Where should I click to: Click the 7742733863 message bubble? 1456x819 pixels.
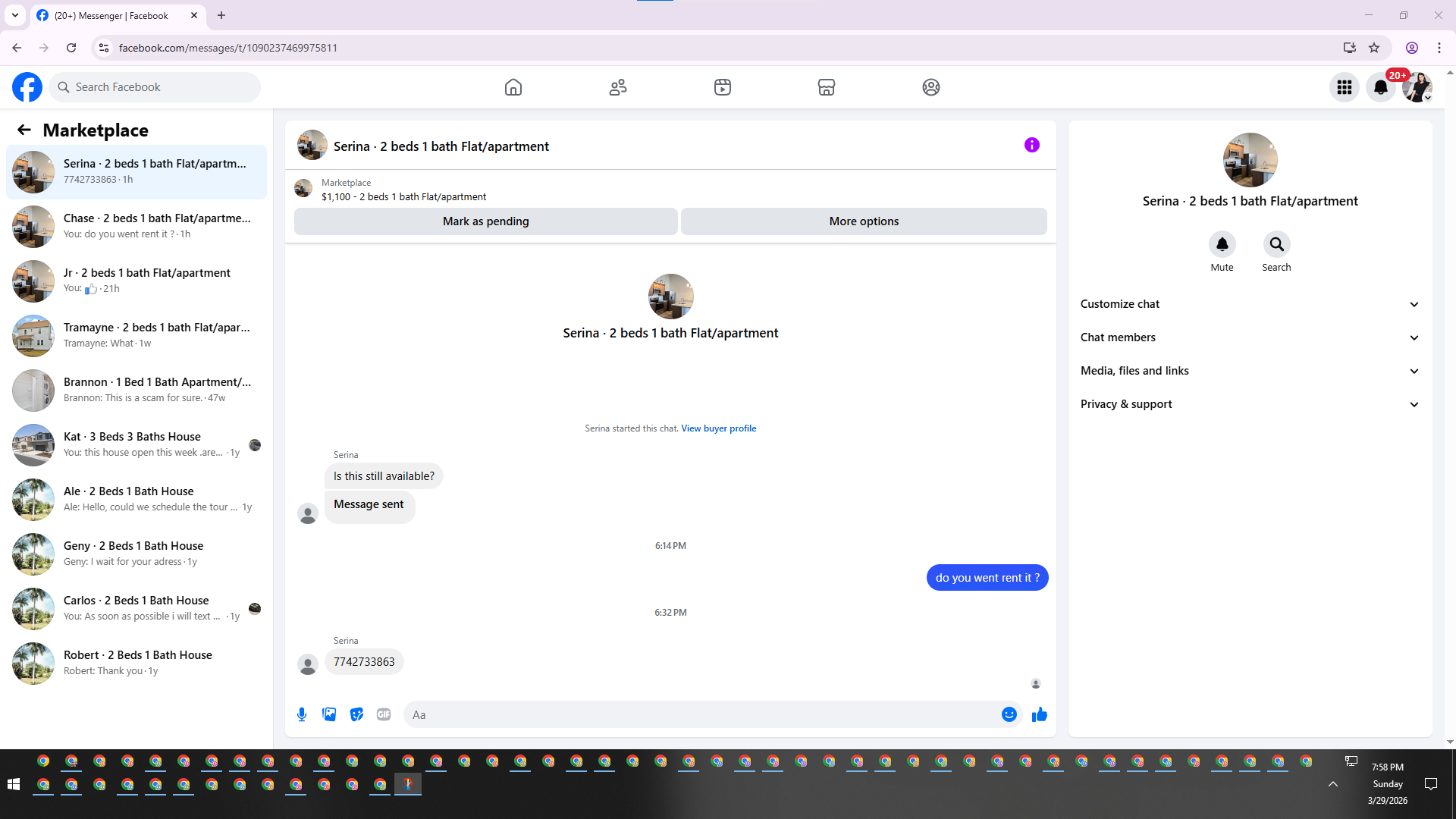tap(364, 662)
